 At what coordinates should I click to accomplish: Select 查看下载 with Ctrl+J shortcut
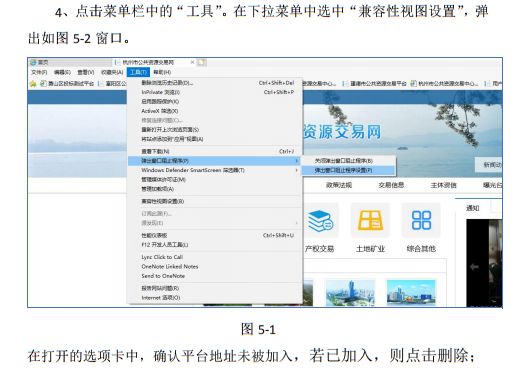(x=215, y=151)
